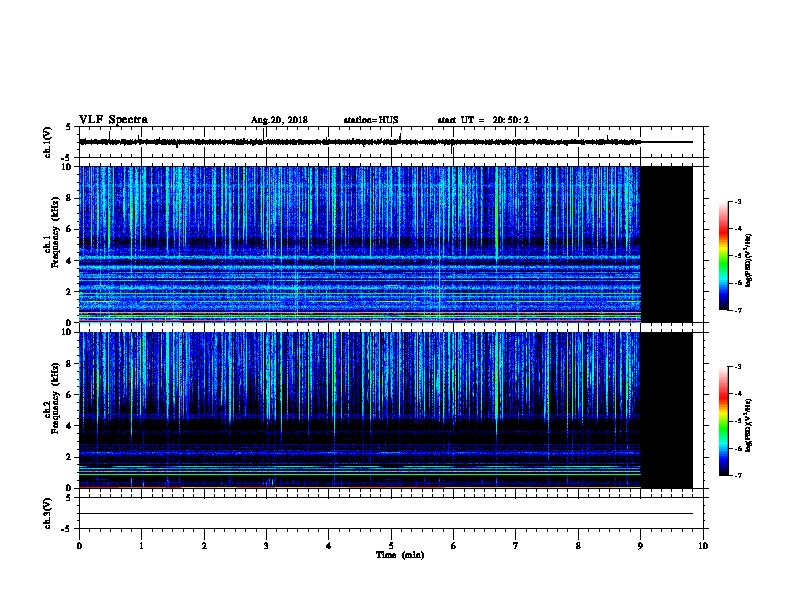Click the time axis tick label "5"
The height and width of the screenshot is (612, 792).
(x=391, y=545)
